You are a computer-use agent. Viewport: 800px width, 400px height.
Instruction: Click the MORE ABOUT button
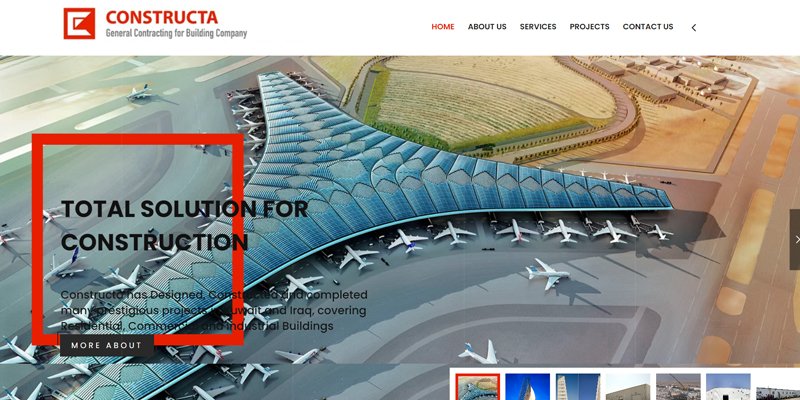pyautogui.click(x=107, y=345)
